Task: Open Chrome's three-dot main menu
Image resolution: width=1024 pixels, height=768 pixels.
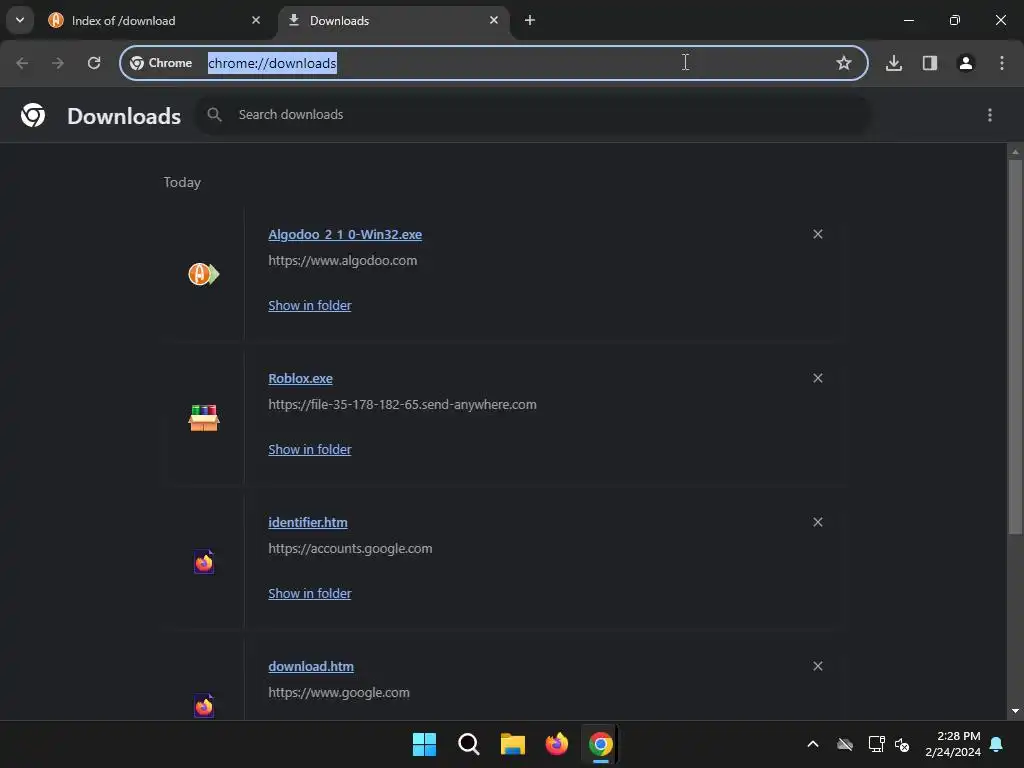Action: point(1002,63)
